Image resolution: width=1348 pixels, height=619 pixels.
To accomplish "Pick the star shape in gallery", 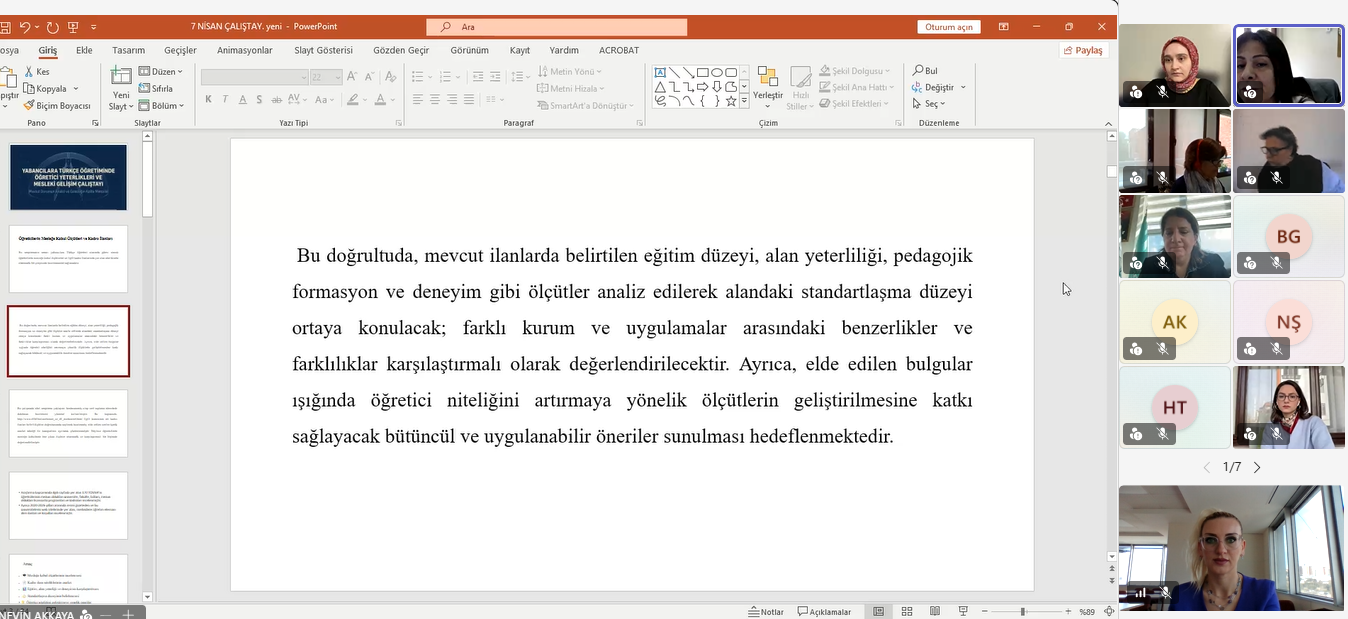I will coord(731,101).
